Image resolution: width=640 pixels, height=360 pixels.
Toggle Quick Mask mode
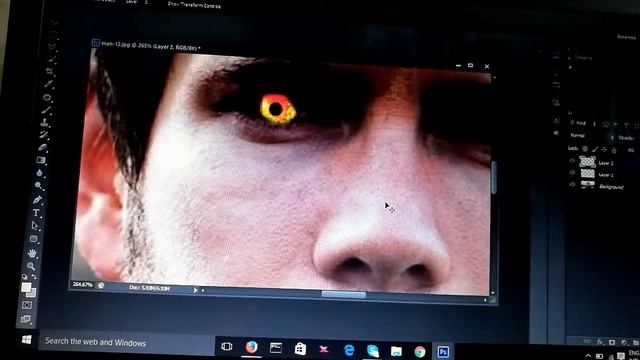pos(27,305)
